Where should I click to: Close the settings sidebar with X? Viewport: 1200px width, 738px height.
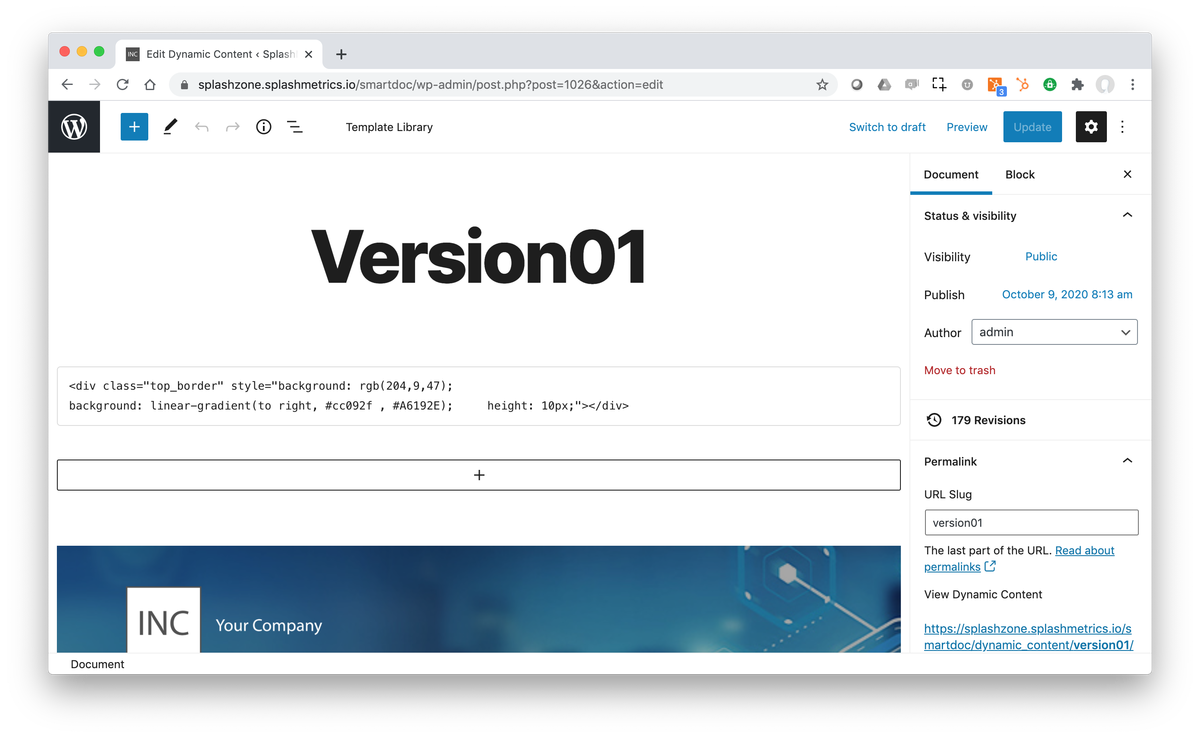(x=1127, y=174)
